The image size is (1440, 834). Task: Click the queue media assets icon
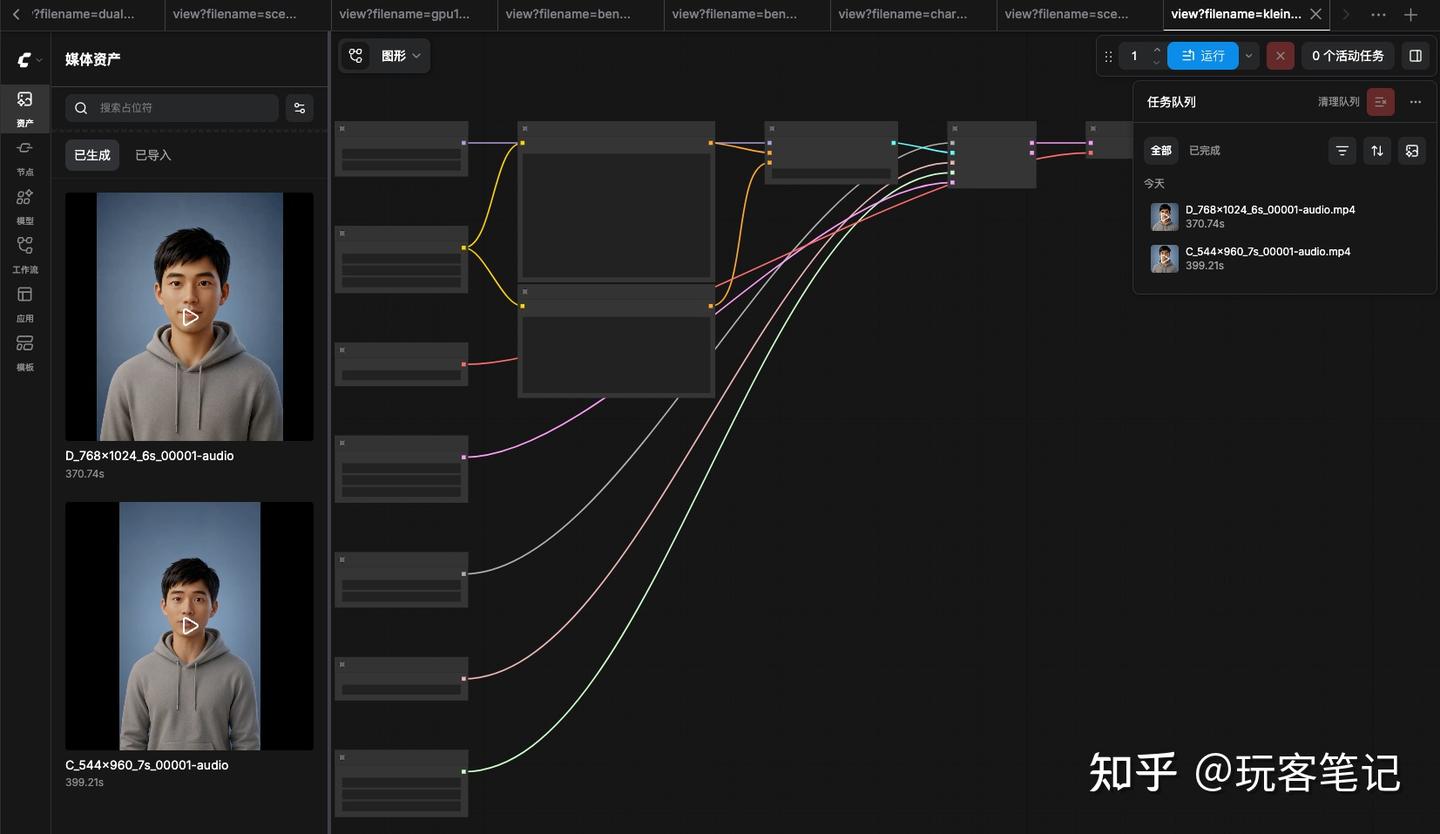(x=1412, y=150)
